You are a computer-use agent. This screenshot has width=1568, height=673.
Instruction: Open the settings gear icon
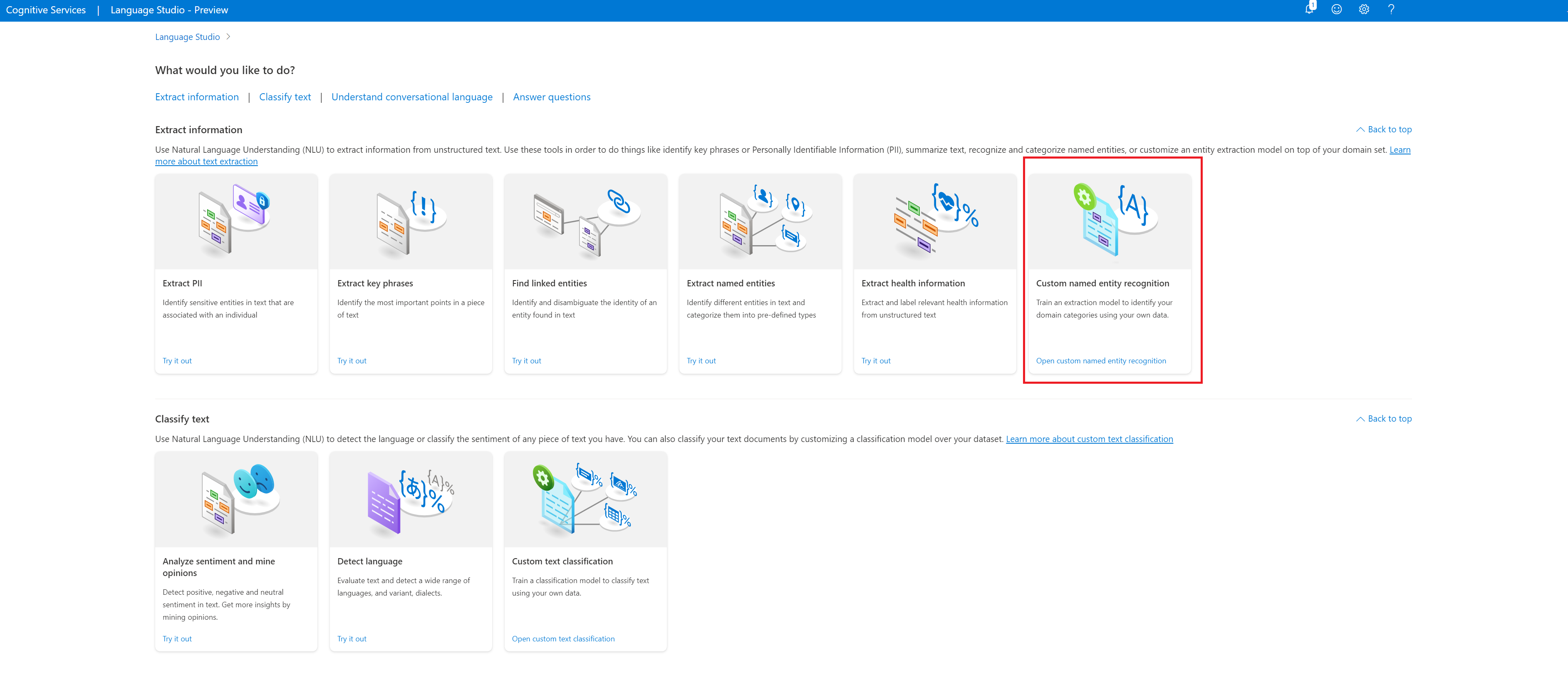(x=1363, y=9)
